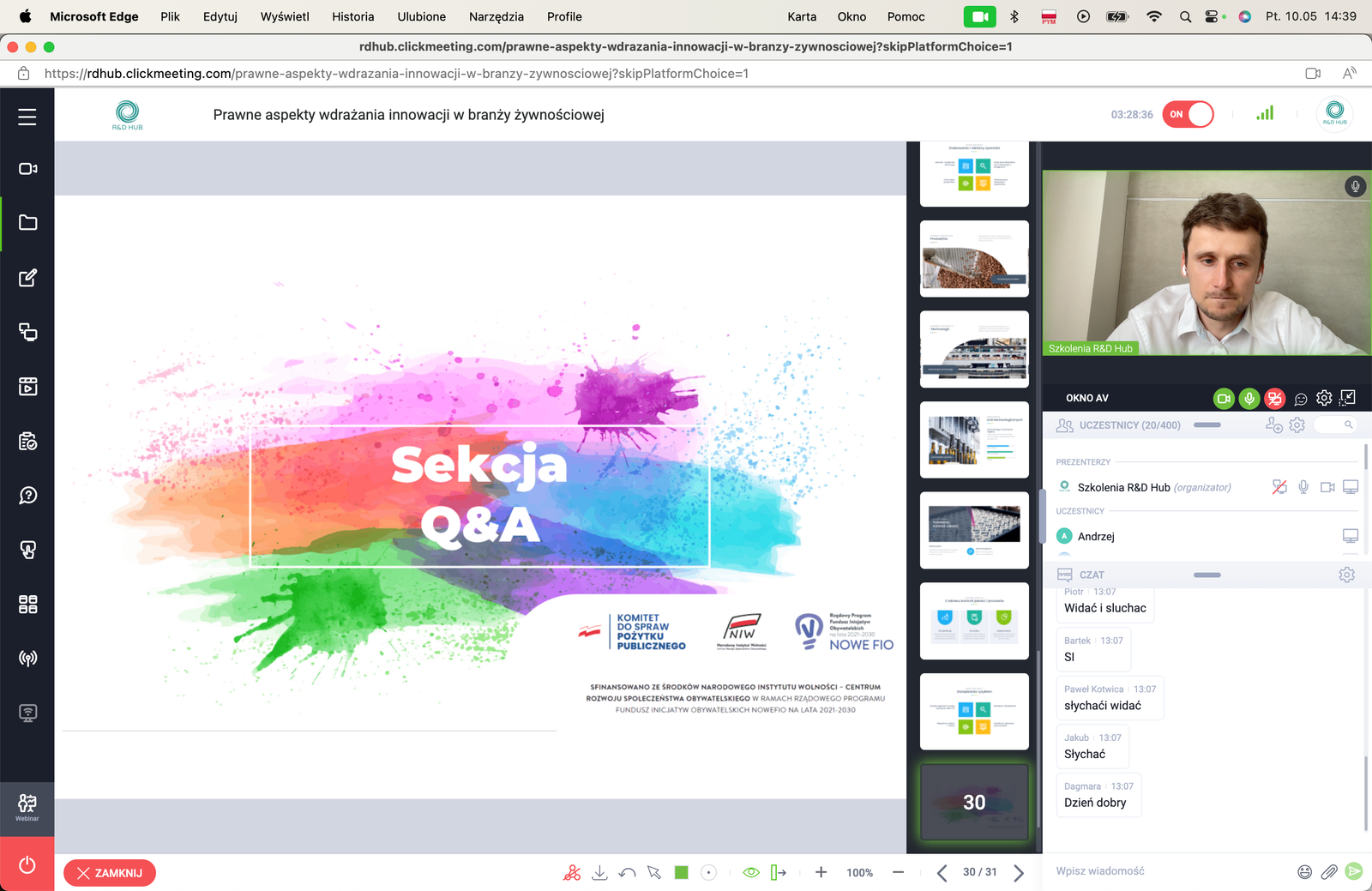Open the Q&A help bubble in sidebar
Image resolution: width=1372 pixels, height=891 pixels.
(x=27, y=496)
